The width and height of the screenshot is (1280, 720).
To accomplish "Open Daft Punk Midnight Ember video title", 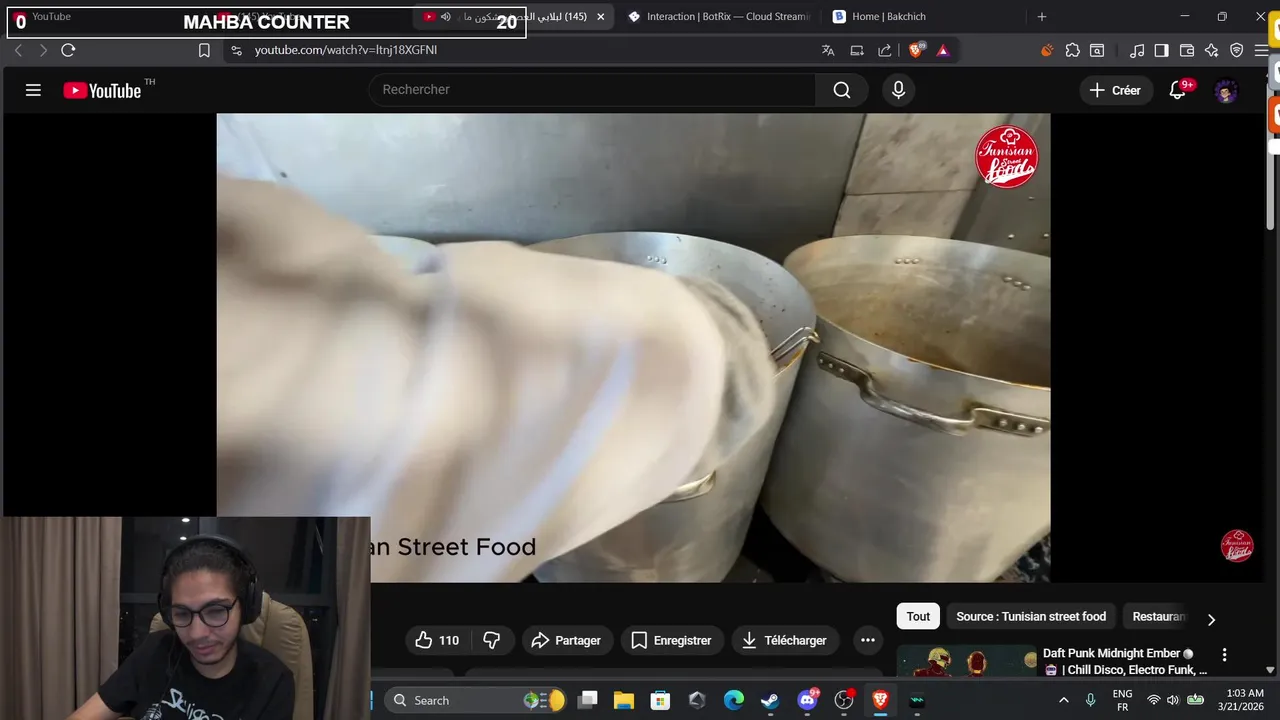I will 1124,661.
